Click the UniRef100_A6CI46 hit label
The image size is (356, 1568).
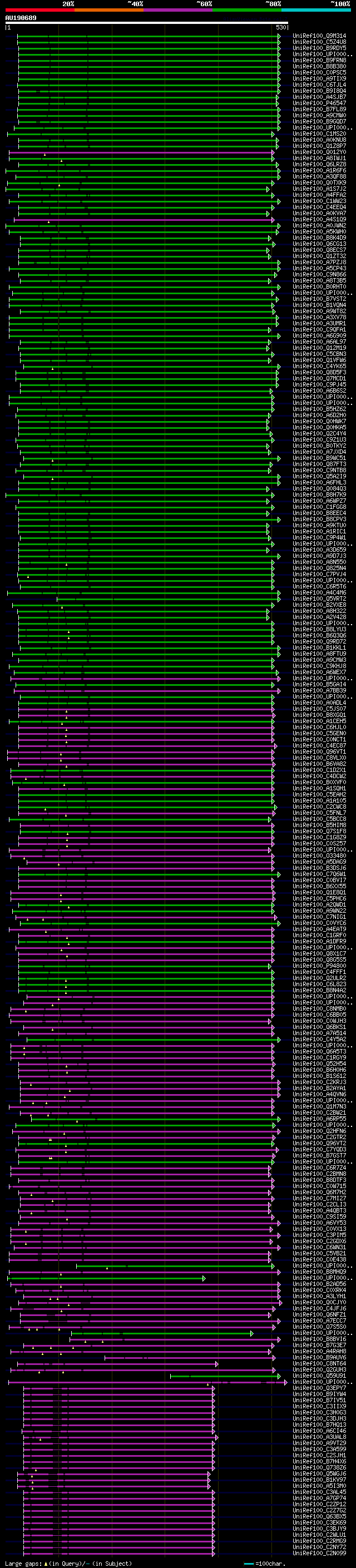pyautogui.click(x=319, y=1431)
